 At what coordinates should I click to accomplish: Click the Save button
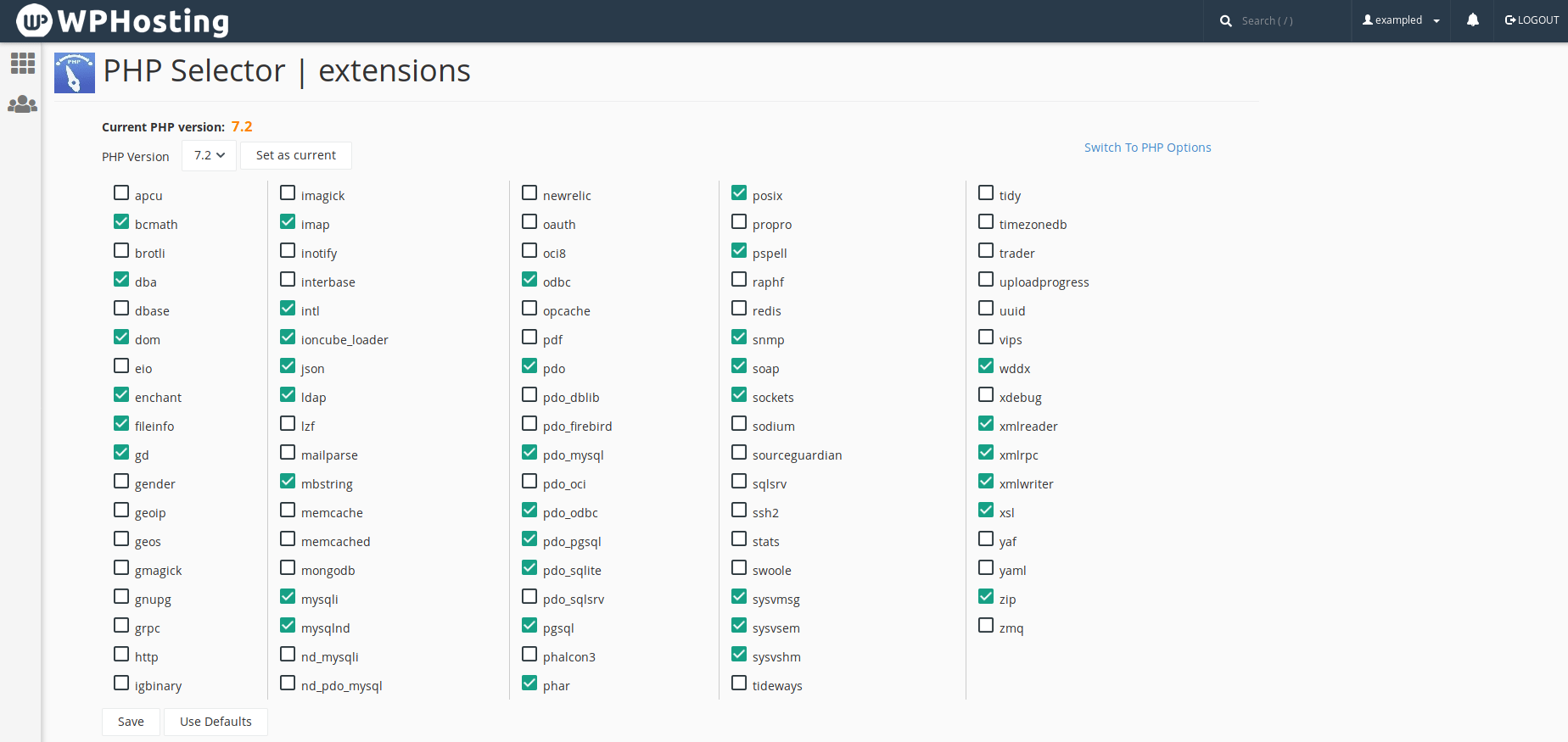[131, 722]
